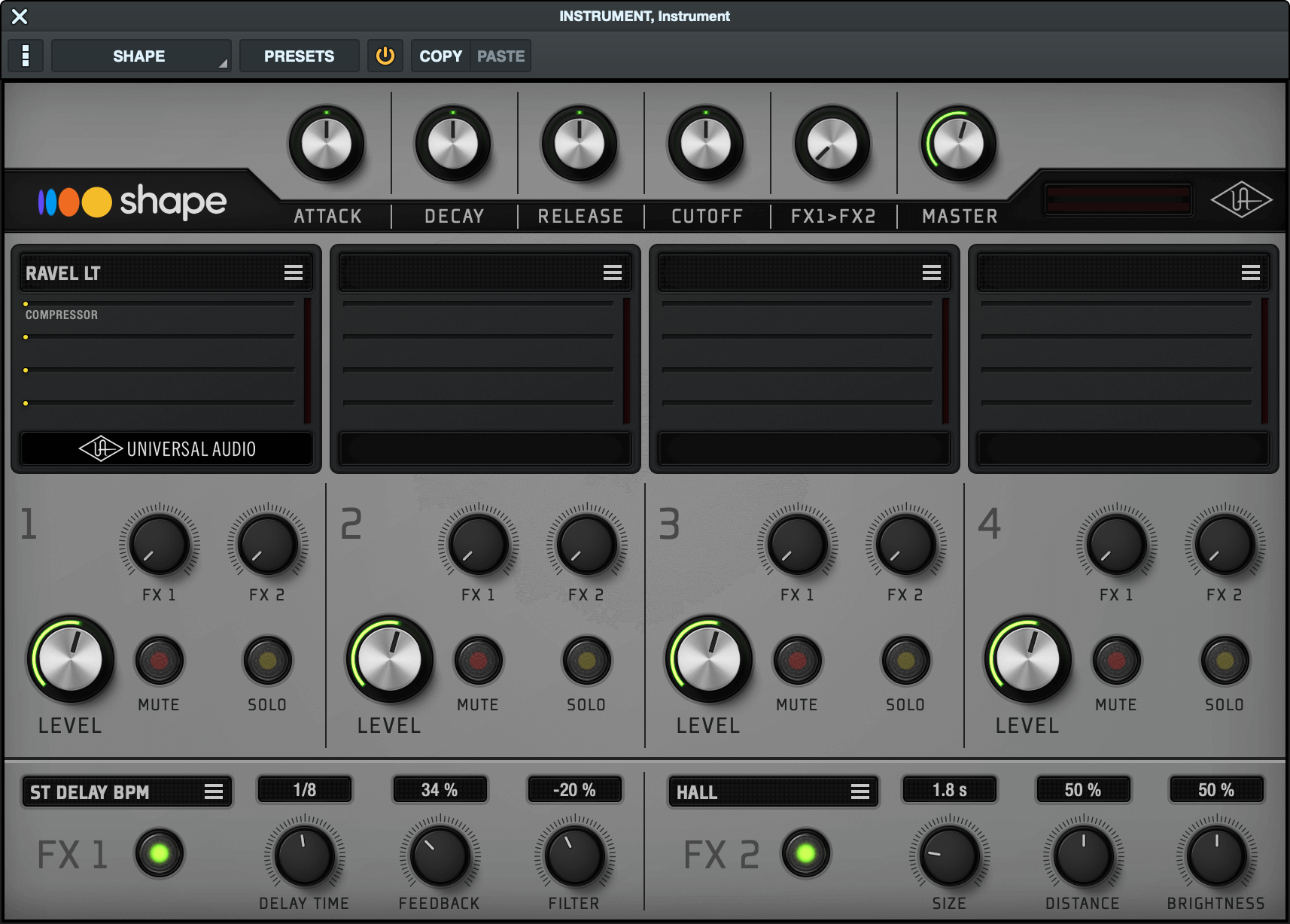Viewport: 1290px width, 924px height.
Task: Open third instrument slot hamburger menu
Action: tap(932, 272)
